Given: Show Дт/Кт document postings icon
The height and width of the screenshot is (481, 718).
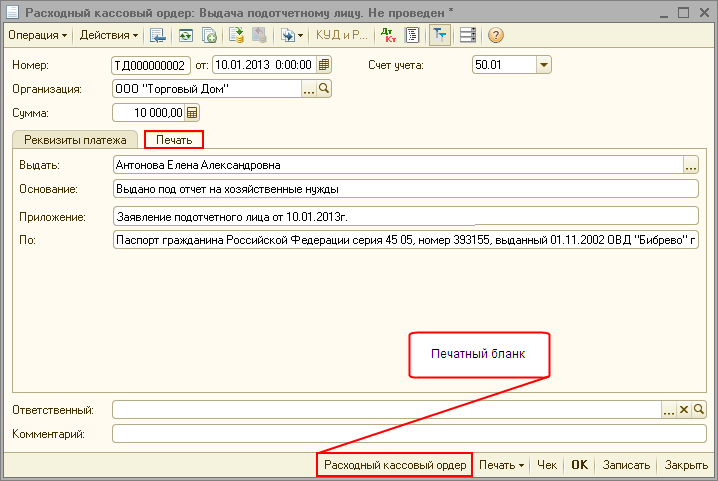Looking at the screenshot, I should click(x=388, y=35).
